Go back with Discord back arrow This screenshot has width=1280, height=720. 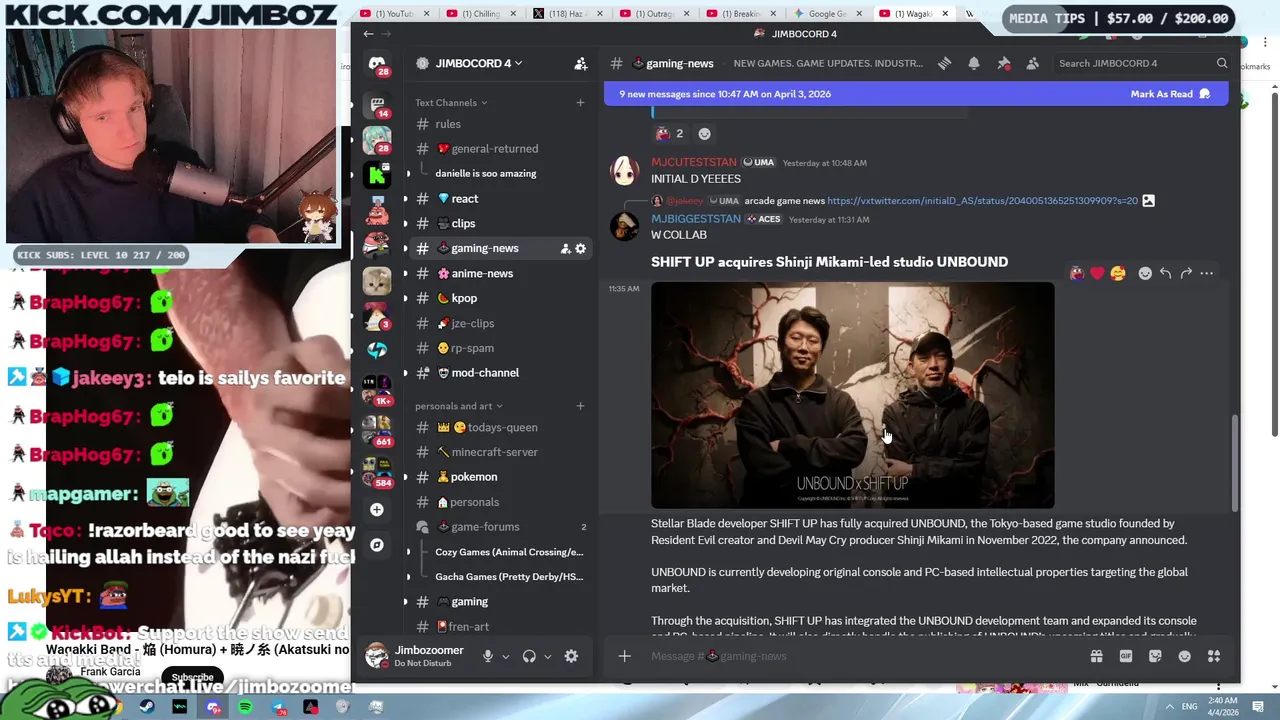368,34
